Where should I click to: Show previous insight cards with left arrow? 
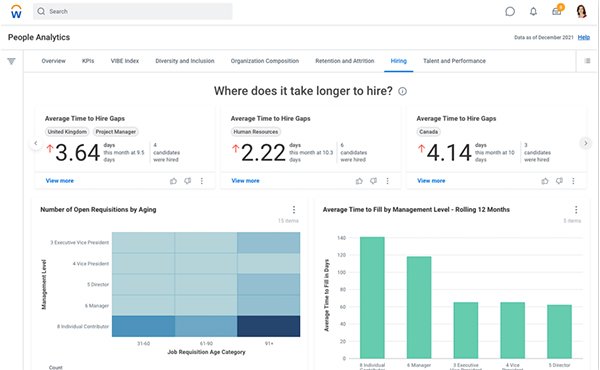tap(36, 143)
